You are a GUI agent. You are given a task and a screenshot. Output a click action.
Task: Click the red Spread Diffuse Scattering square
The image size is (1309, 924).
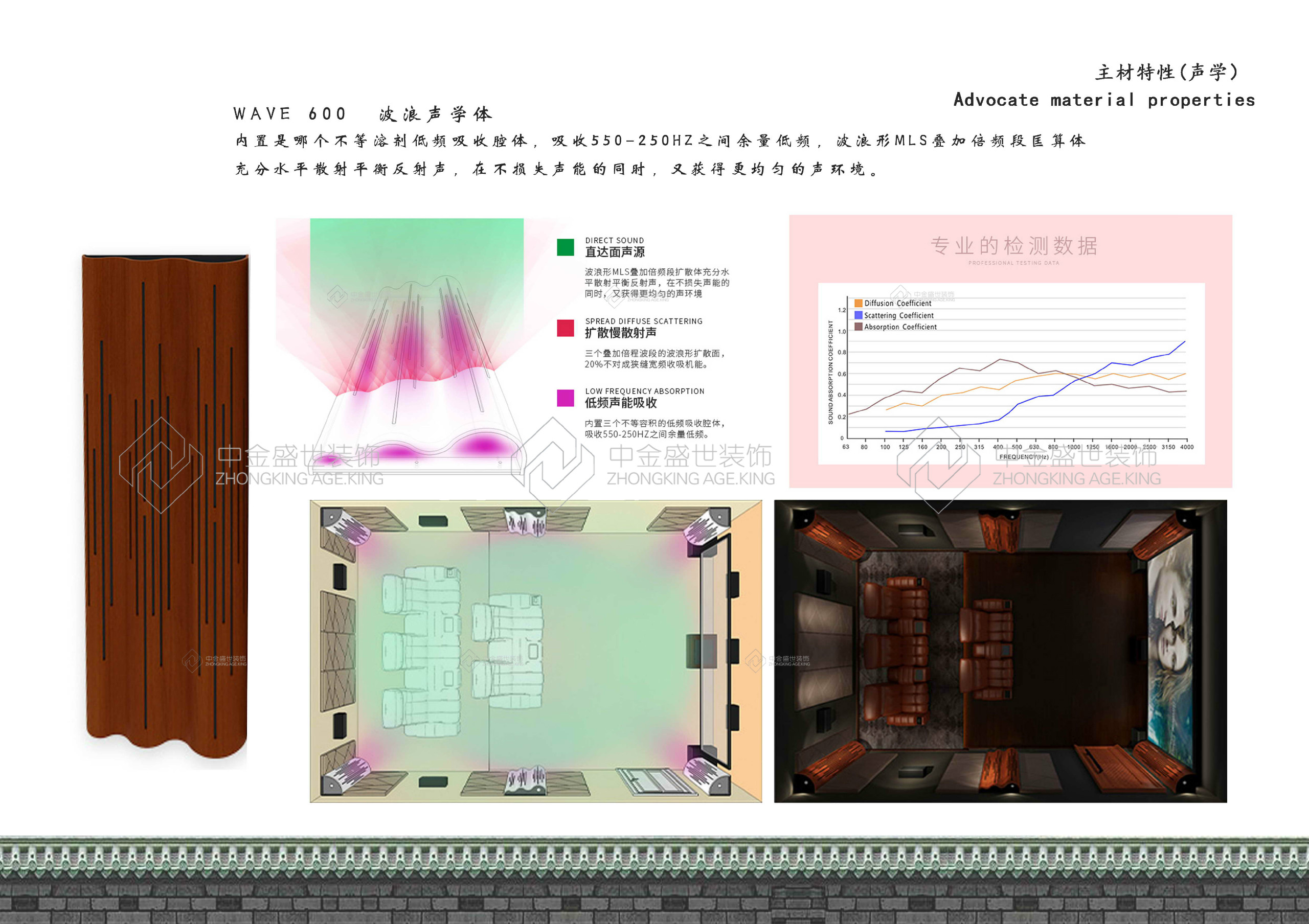pyautogui.click(x=565, y=328)
